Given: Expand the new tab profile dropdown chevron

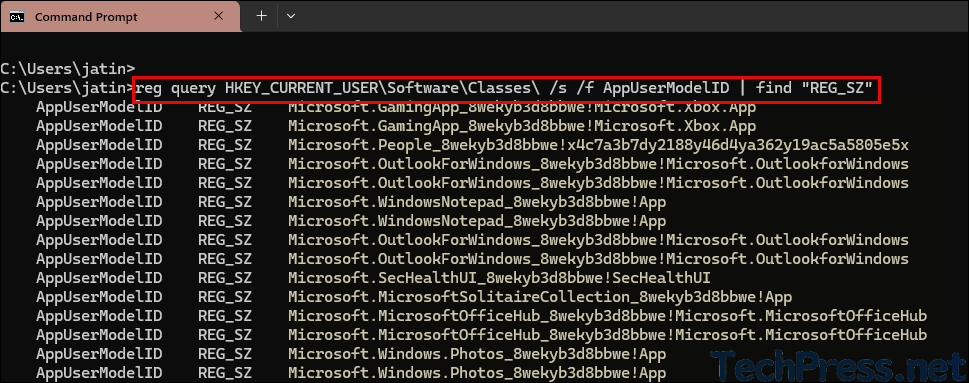Looking at the screenshot, I should click(x=290, y=16).
